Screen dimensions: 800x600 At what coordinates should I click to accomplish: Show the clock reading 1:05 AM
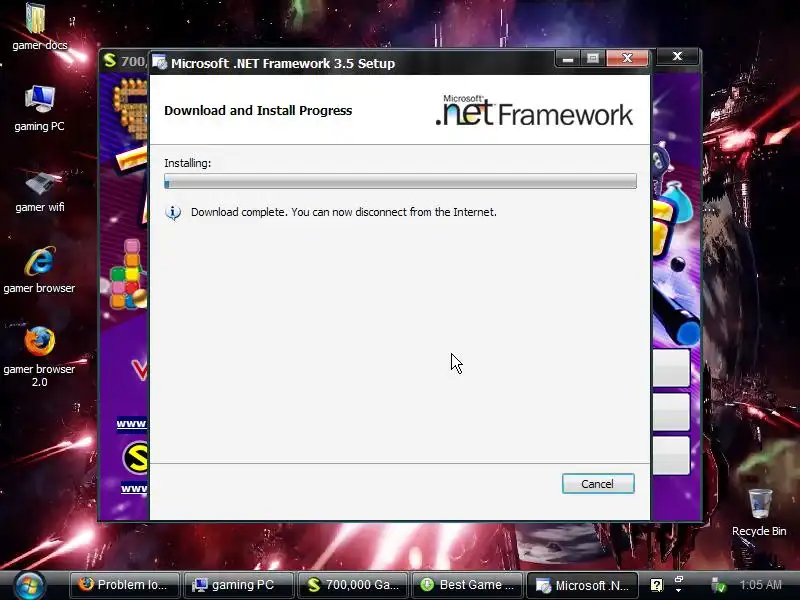pos(761,585)
